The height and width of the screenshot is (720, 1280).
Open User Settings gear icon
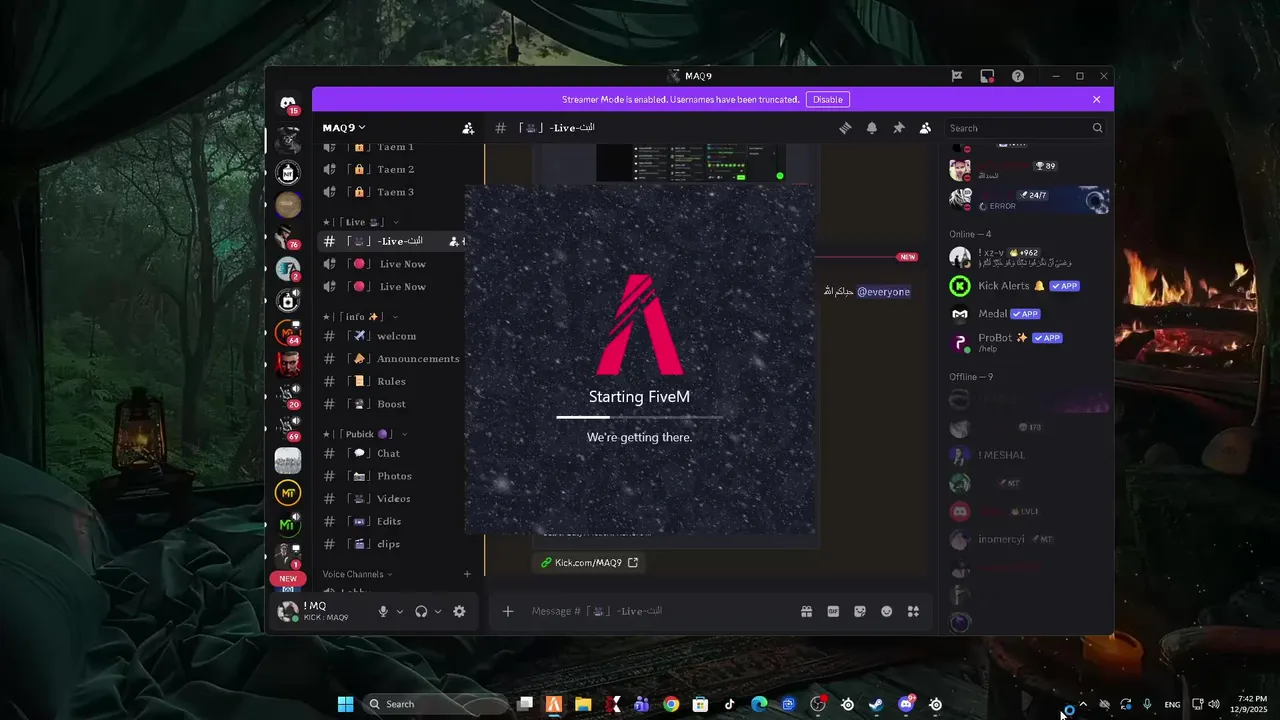pos(459,611)
